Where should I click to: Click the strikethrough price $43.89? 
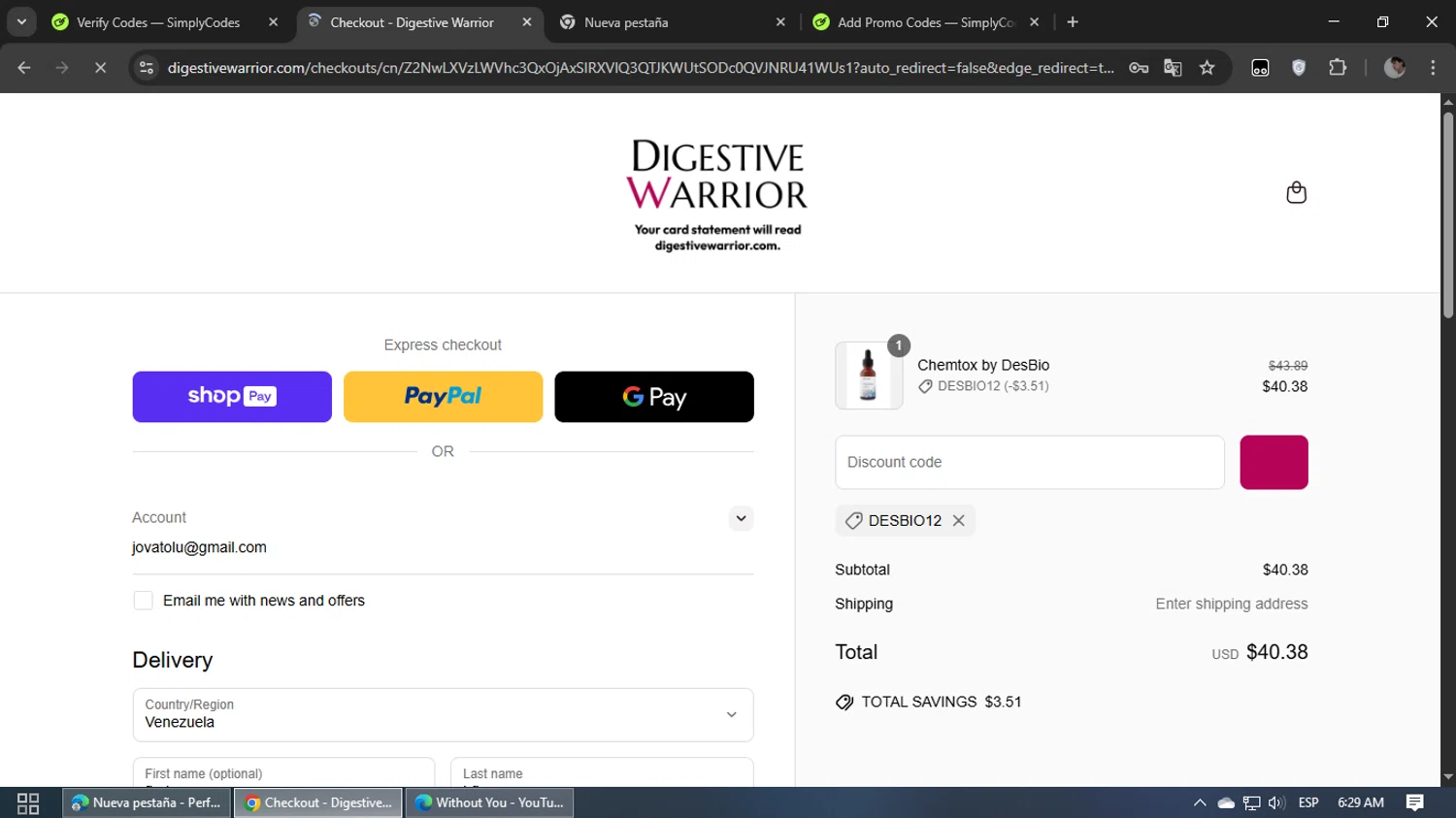coord(1288,366)
